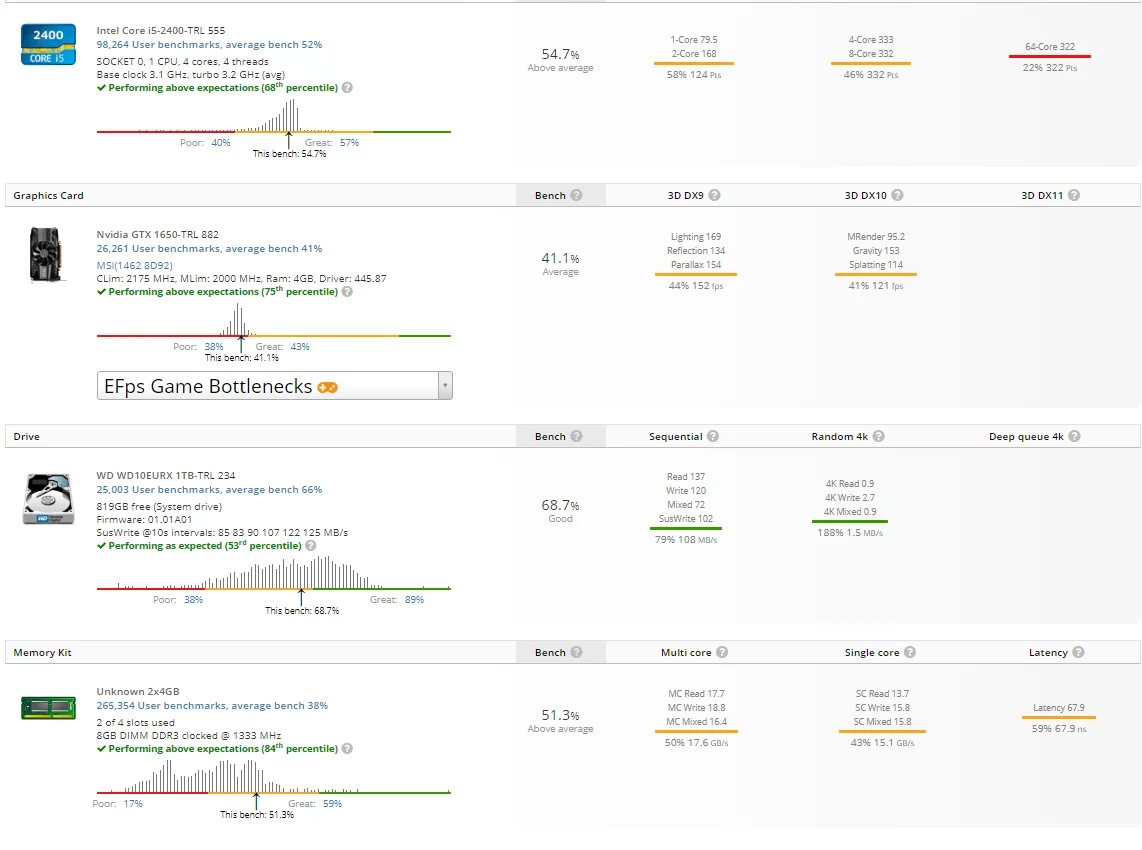1142x850 pixels.
Task: Open the MSI(1462 8D92) link
Action: click(x=135, y=265)
